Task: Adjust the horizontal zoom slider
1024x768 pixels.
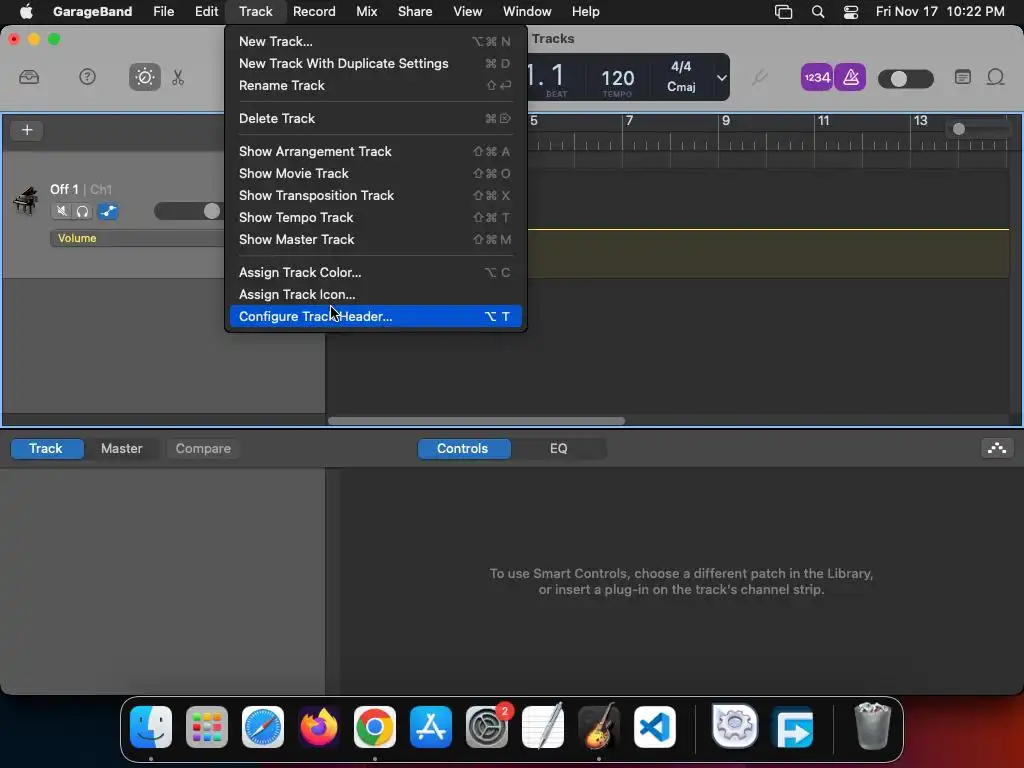Action: point(977,129)
